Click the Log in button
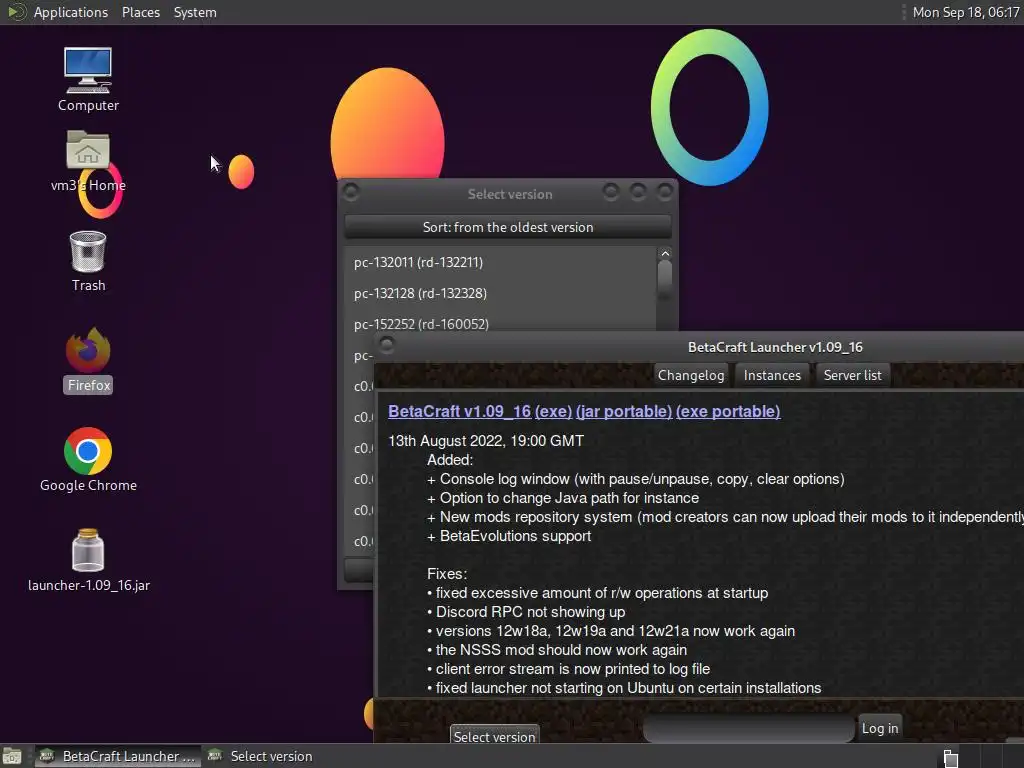 [x=880, y=728]
